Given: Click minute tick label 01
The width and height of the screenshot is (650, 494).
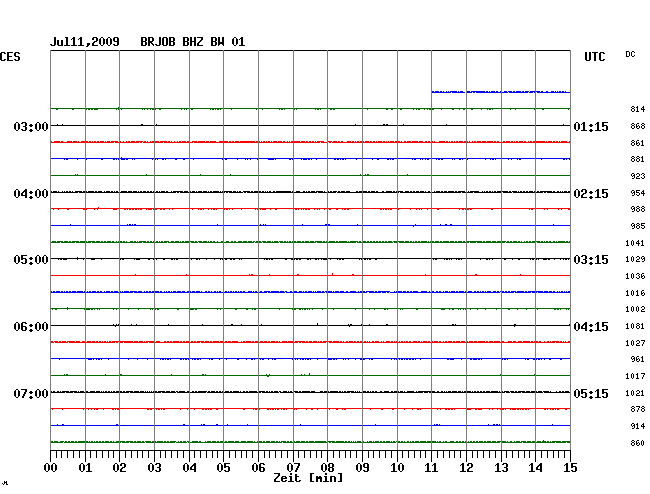Looking at the screenshot, I should point(85,468).
